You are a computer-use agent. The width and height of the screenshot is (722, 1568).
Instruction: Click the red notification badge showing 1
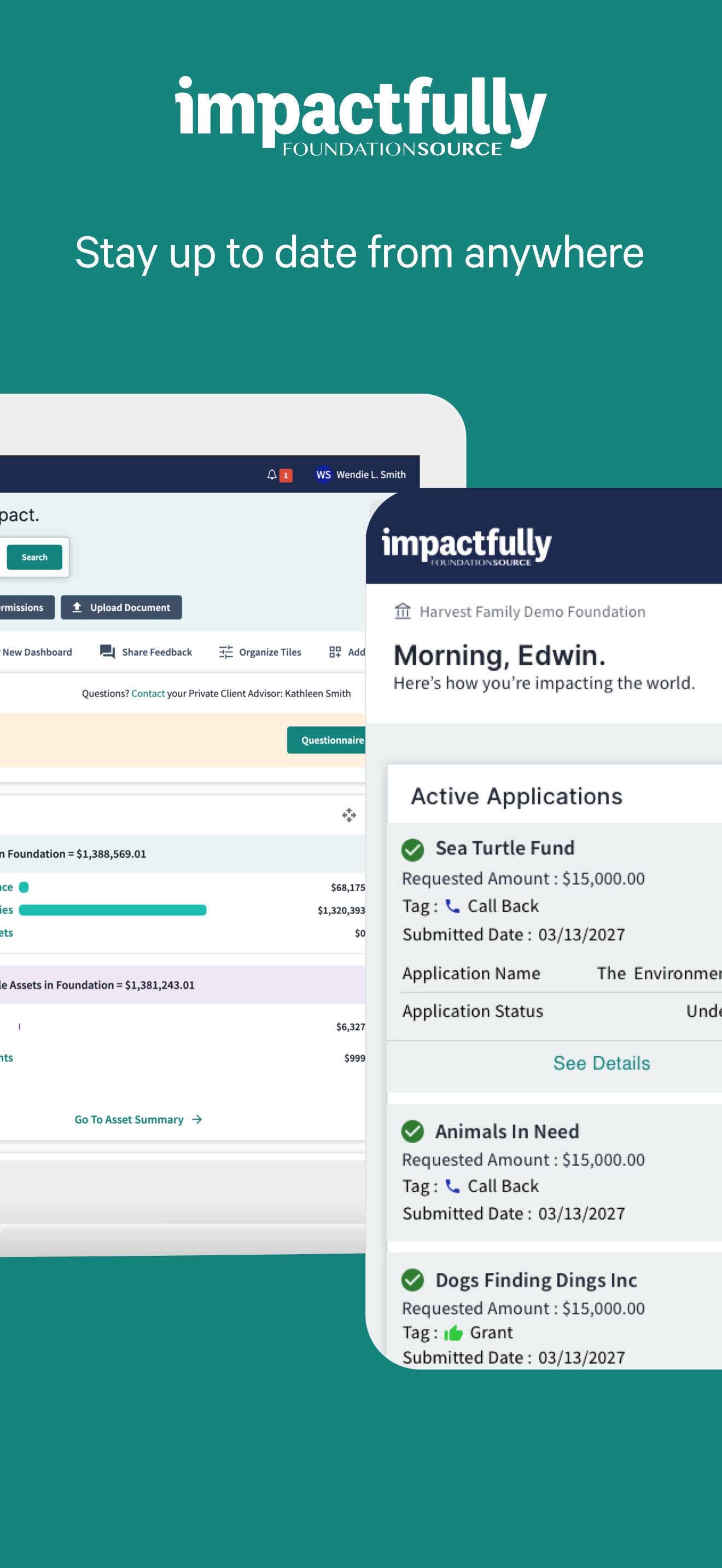pyautogui.click(x=286, y=476)
